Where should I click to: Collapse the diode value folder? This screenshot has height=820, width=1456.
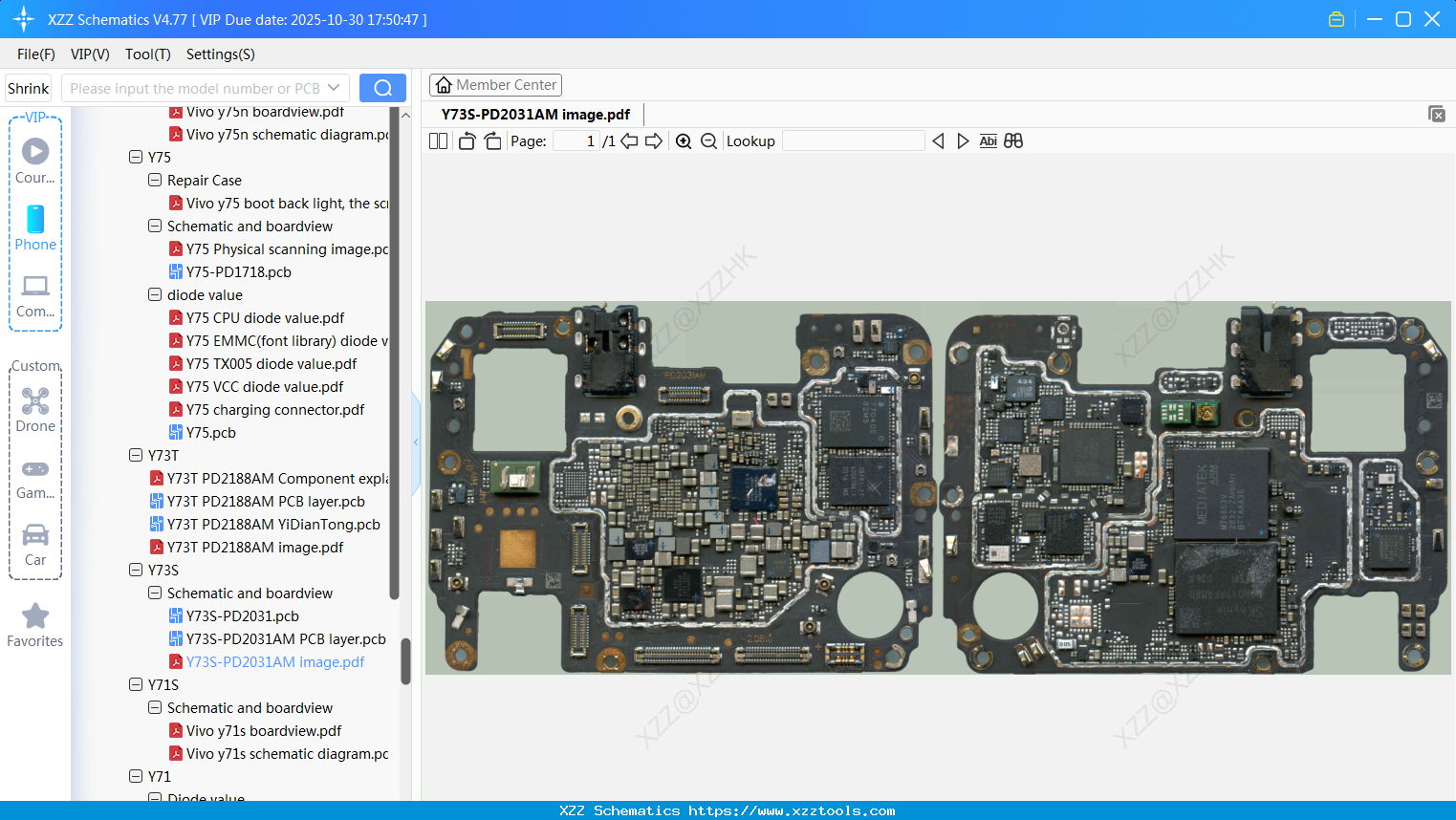coord(155,294)
